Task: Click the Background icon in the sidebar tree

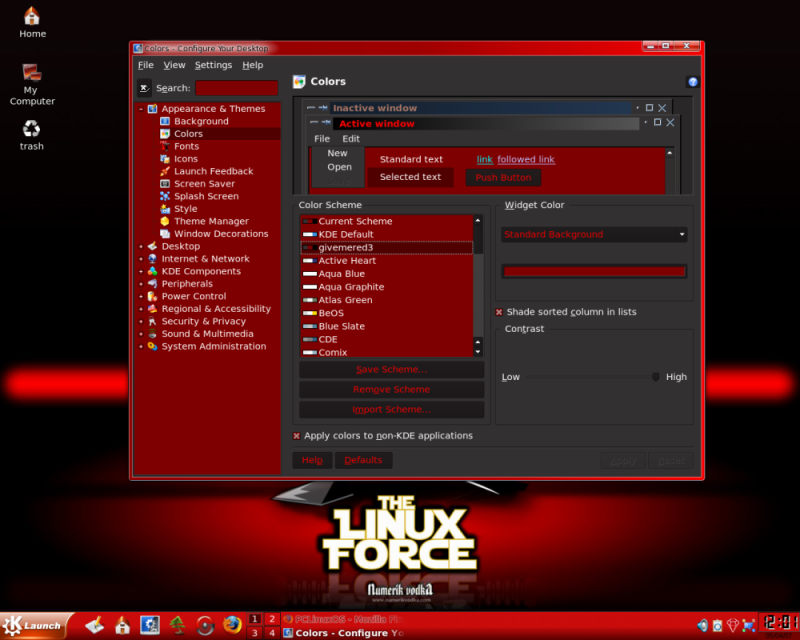Action: click(165, 121)
